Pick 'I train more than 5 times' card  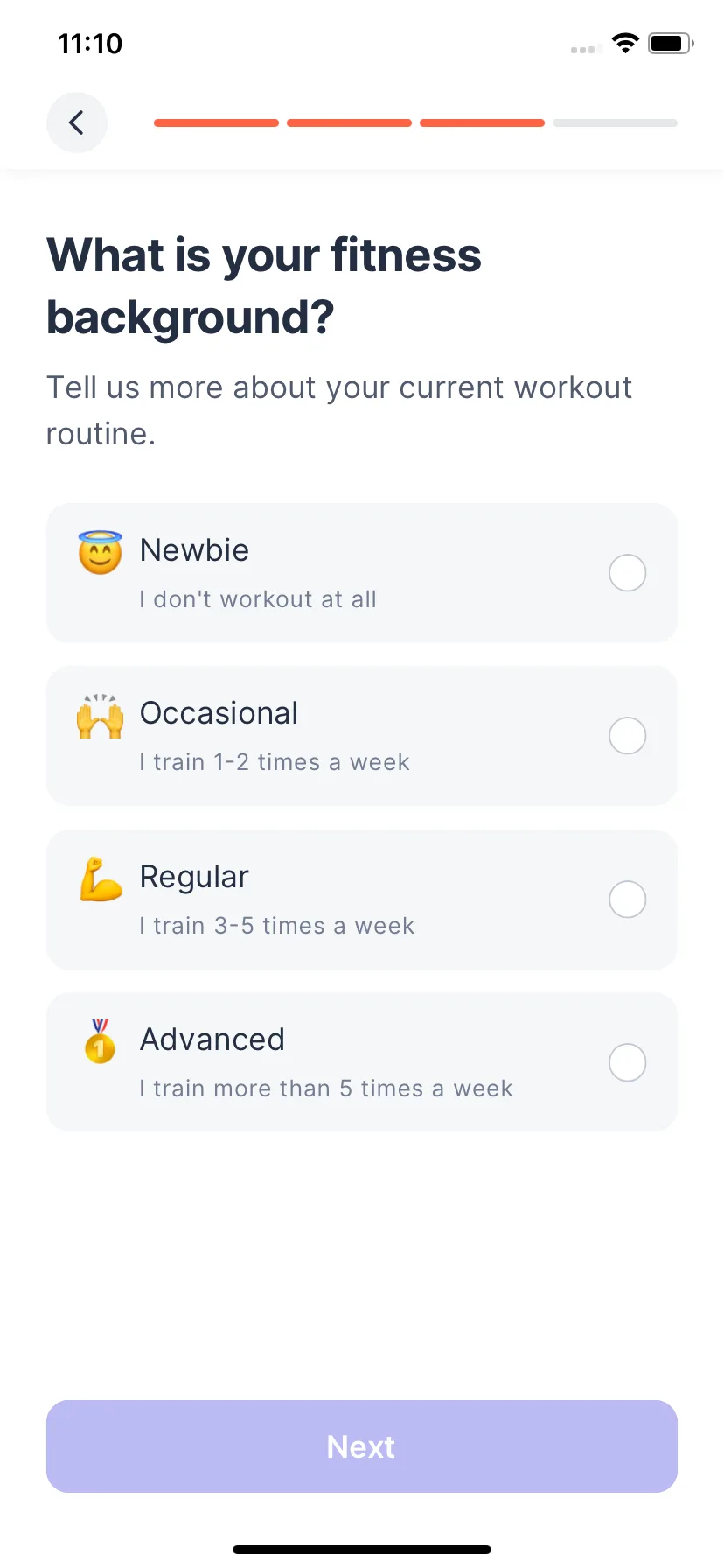[x=362, y=1062]
